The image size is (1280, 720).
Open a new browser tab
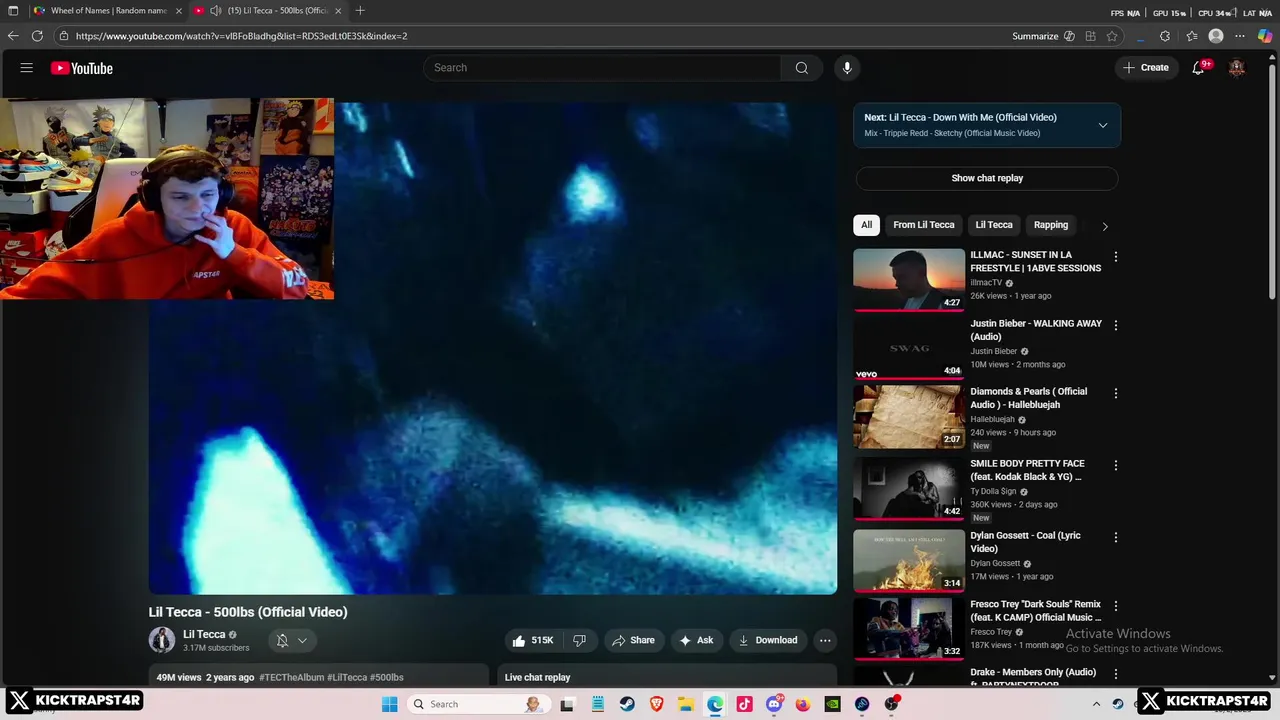tap(360, 11)
